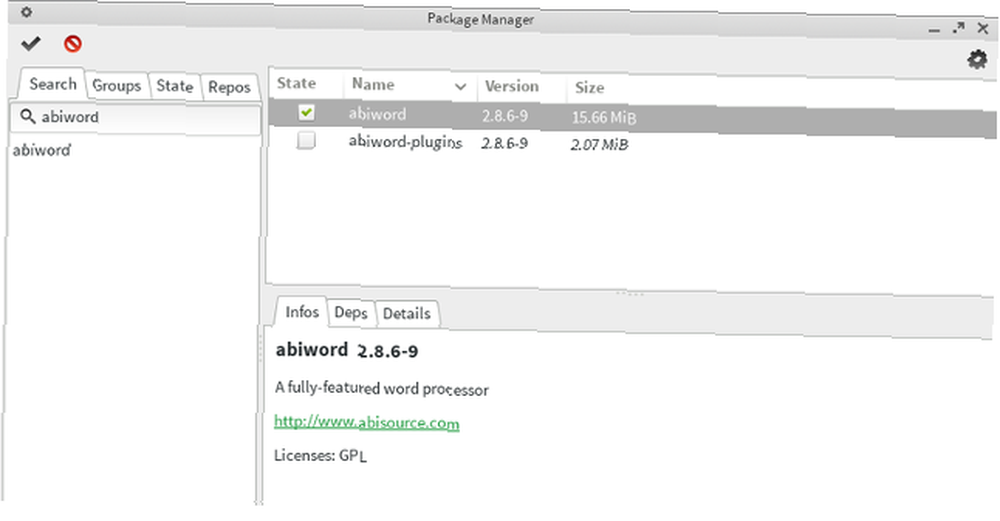Sort packages by the Version column
Viewport: 1000px width, 521px height.
coord(511,86)
